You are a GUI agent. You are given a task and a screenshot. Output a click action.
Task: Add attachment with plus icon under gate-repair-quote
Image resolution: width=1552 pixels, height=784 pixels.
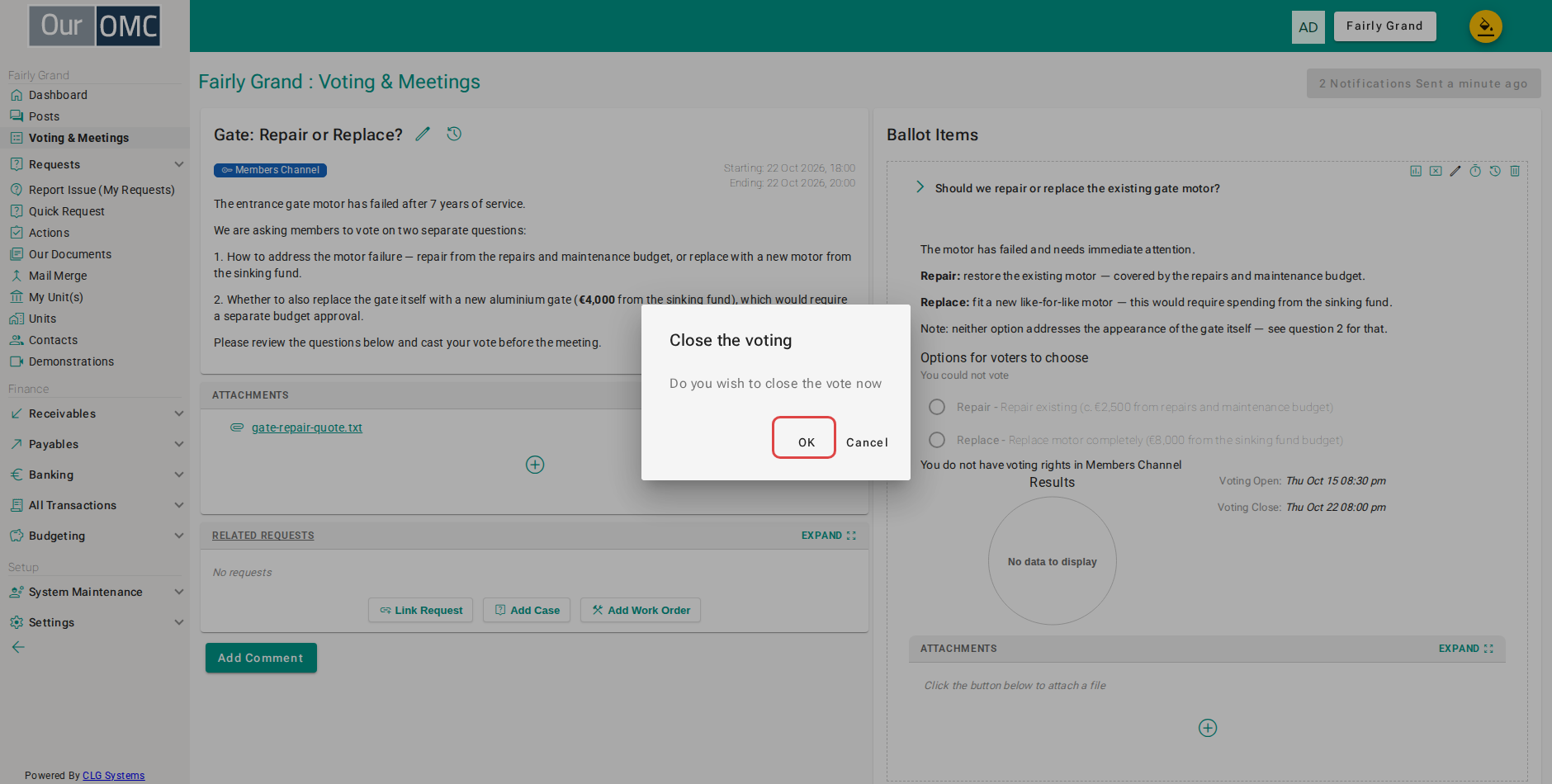[x=535, y=465]
